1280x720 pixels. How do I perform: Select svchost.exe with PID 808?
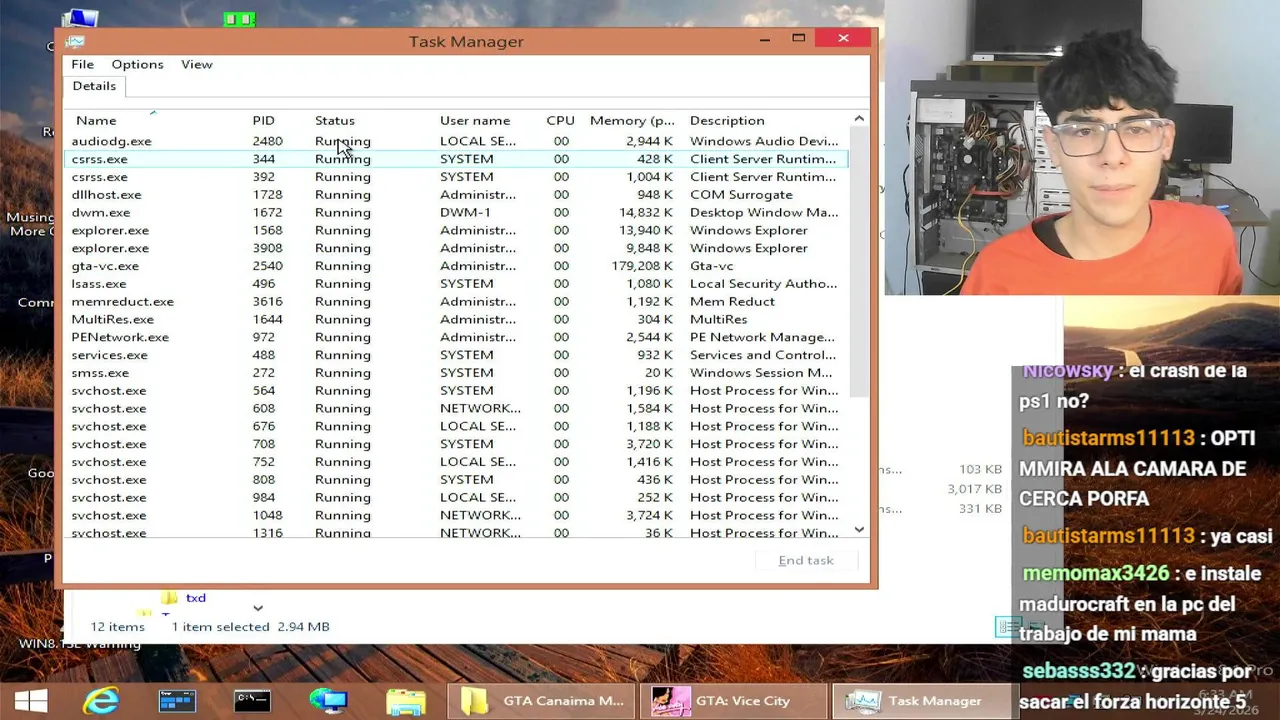pos(457,480)
